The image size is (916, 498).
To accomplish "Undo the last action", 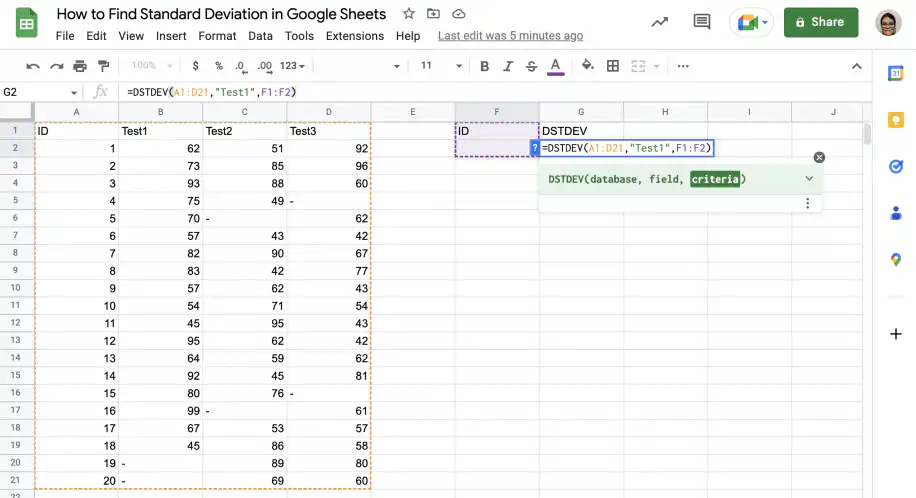I will [x=33, y=66].
